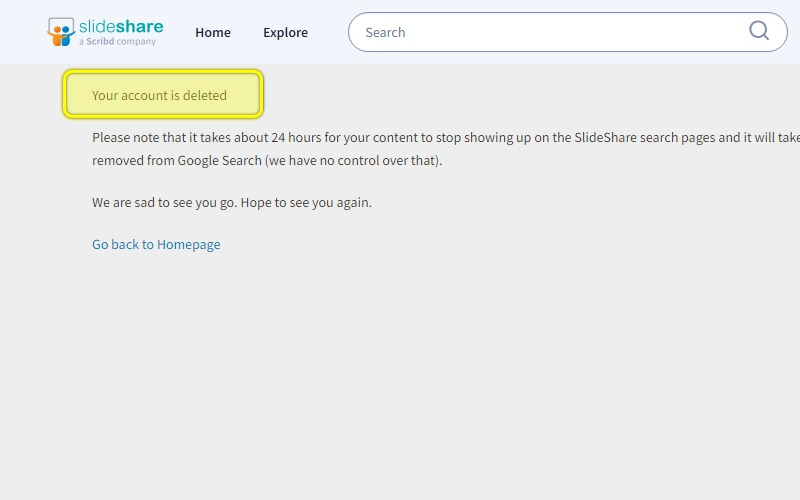Image resolution: width=800 pixels, height=500 pixels.
Task: Click the 'Please note that it takes about 24 hours' line
Action: tap(446, 137)
